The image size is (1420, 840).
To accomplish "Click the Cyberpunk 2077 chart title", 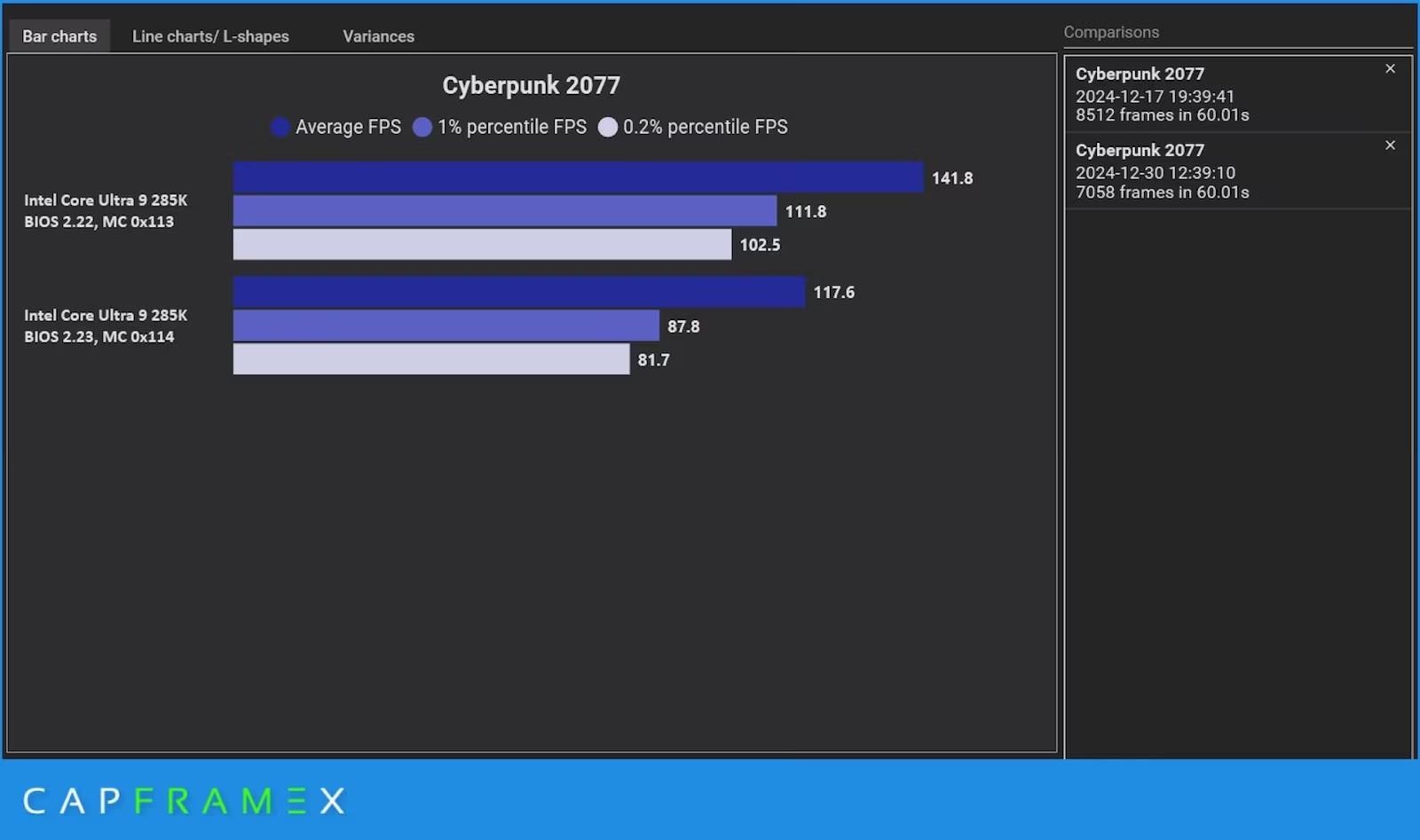I will (531, 84).
